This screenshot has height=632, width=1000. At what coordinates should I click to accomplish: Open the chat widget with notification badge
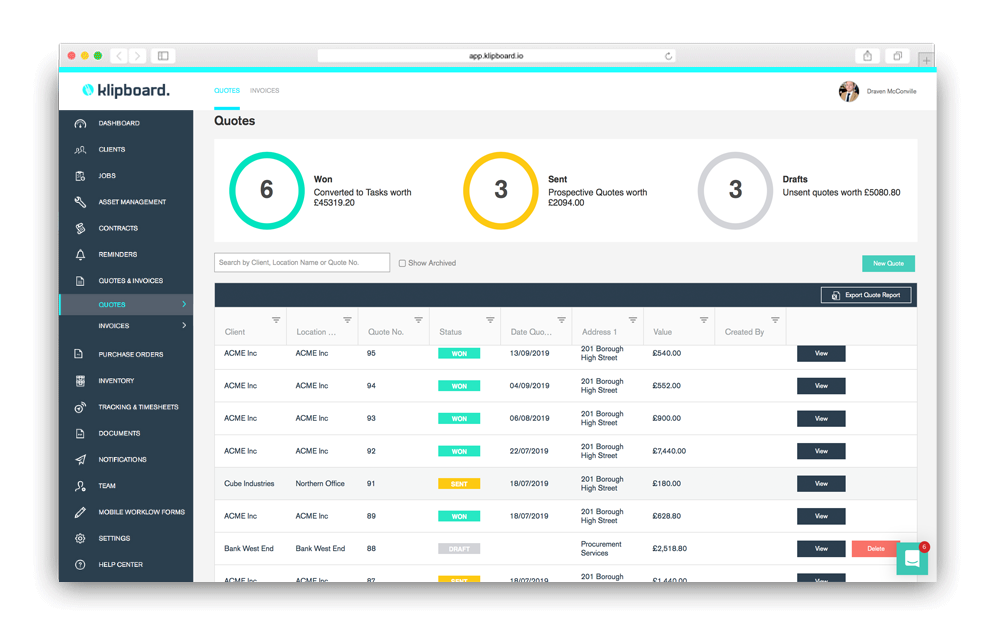coord(912,559)
